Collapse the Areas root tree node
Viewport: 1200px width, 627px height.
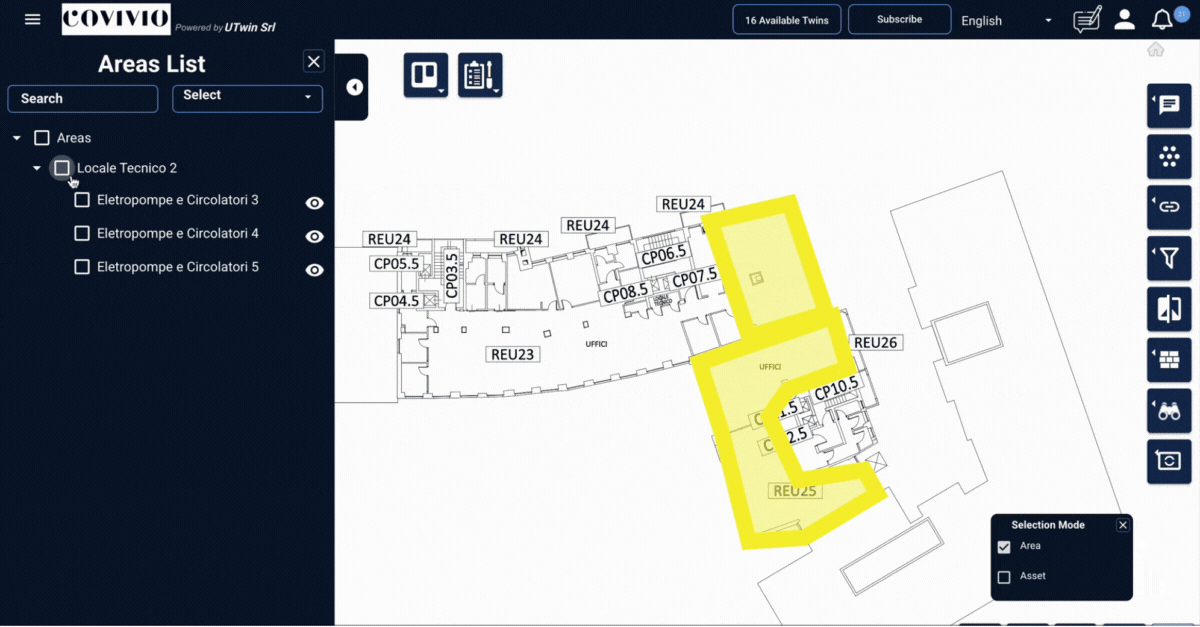[x=17, y=138]
